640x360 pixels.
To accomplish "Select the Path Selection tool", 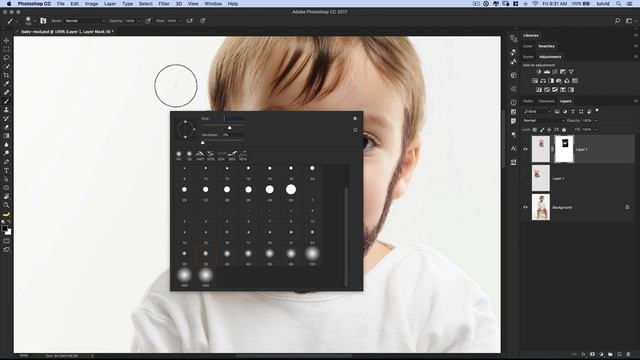I will tap(6, 179).
